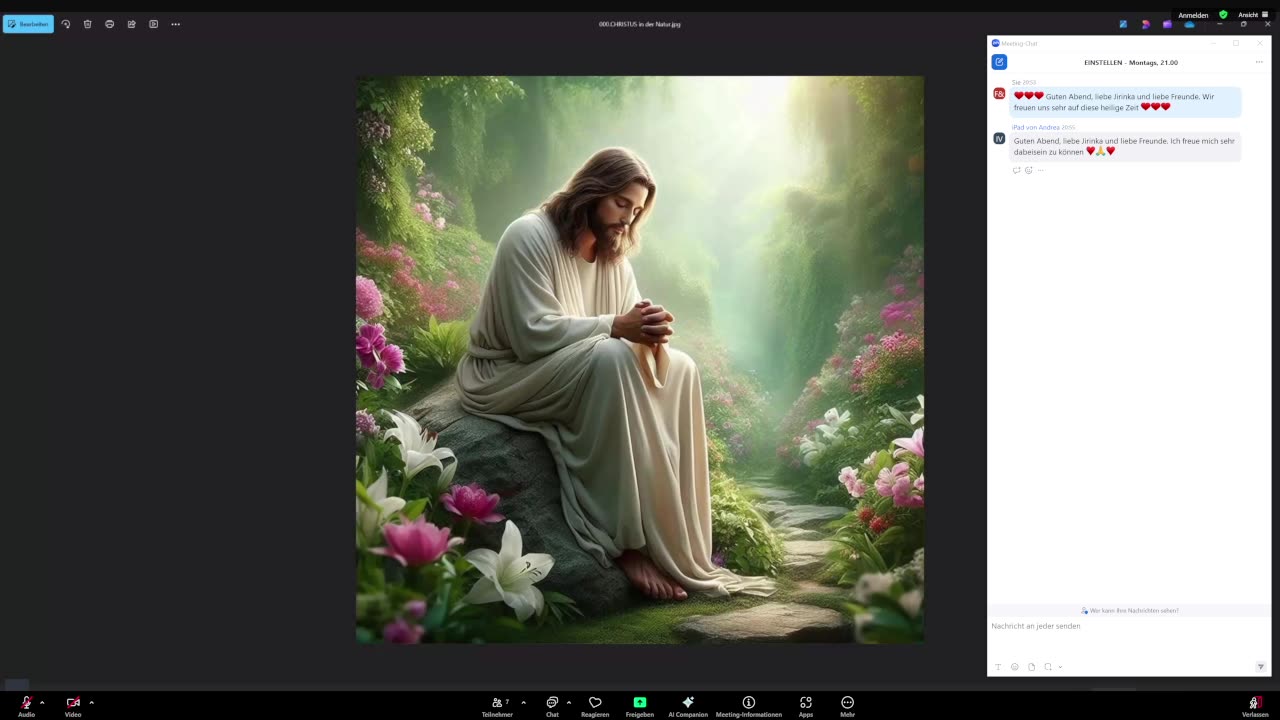Expand the screenshot options arrow in chat
Image resolution: width=1280 pixels, height=720 pixels.
point(1060,667)
